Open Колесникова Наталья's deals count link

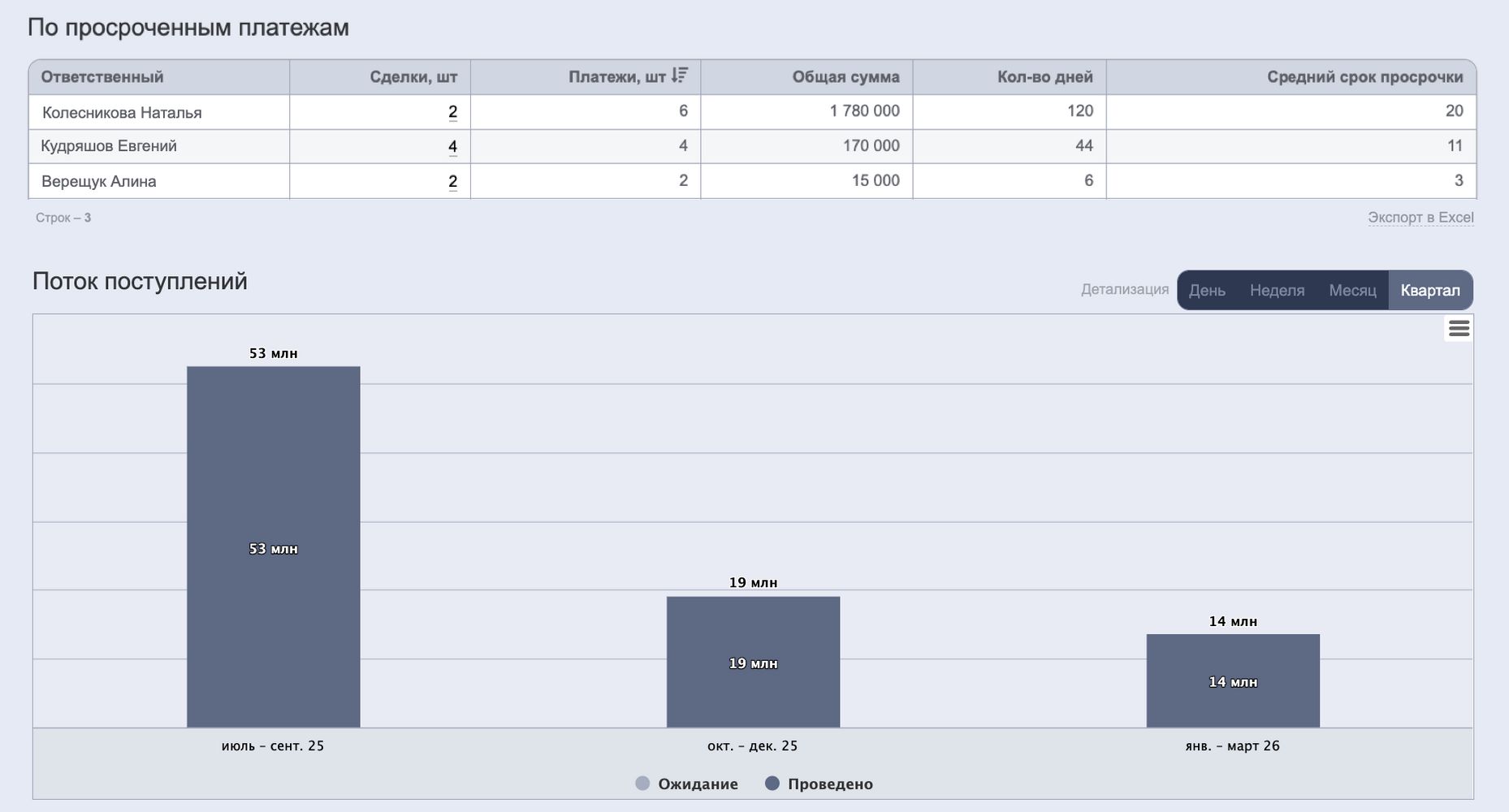click(x=452, y=112)
